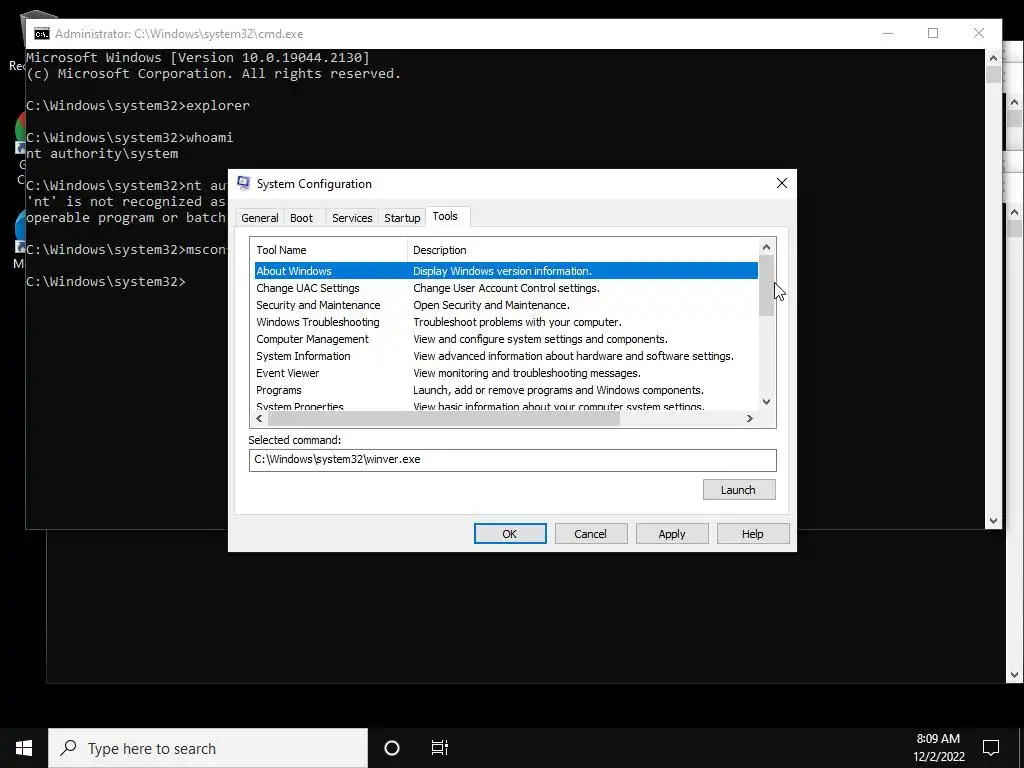The width and height of the screenshot is (1024, 768).
Task: Click tool list scroll down arrow
Action: click(767, 402)
